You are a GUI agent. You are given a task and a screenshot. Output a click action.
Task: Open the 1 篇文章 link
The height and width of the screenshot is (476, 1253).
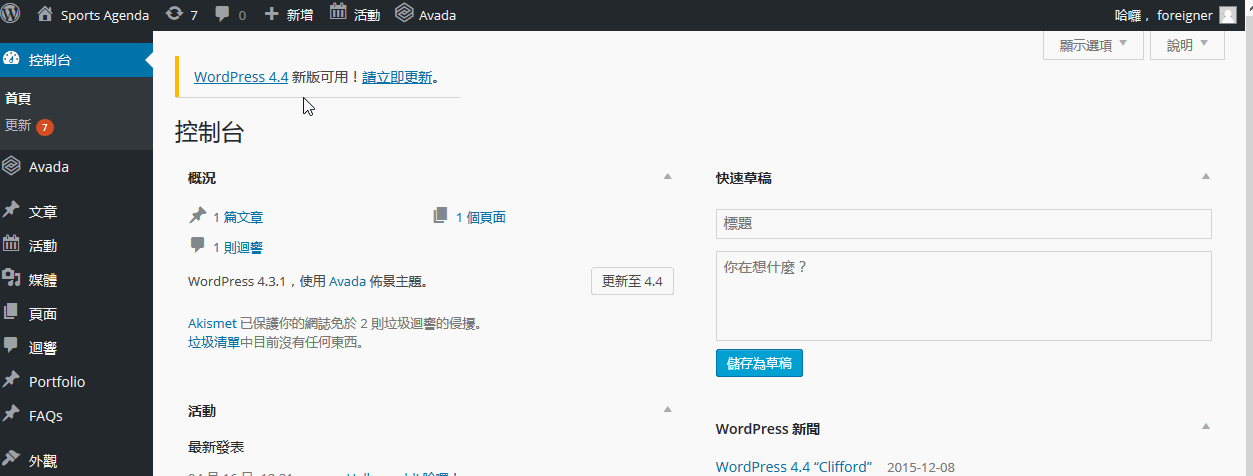click(x=238, y=217)
